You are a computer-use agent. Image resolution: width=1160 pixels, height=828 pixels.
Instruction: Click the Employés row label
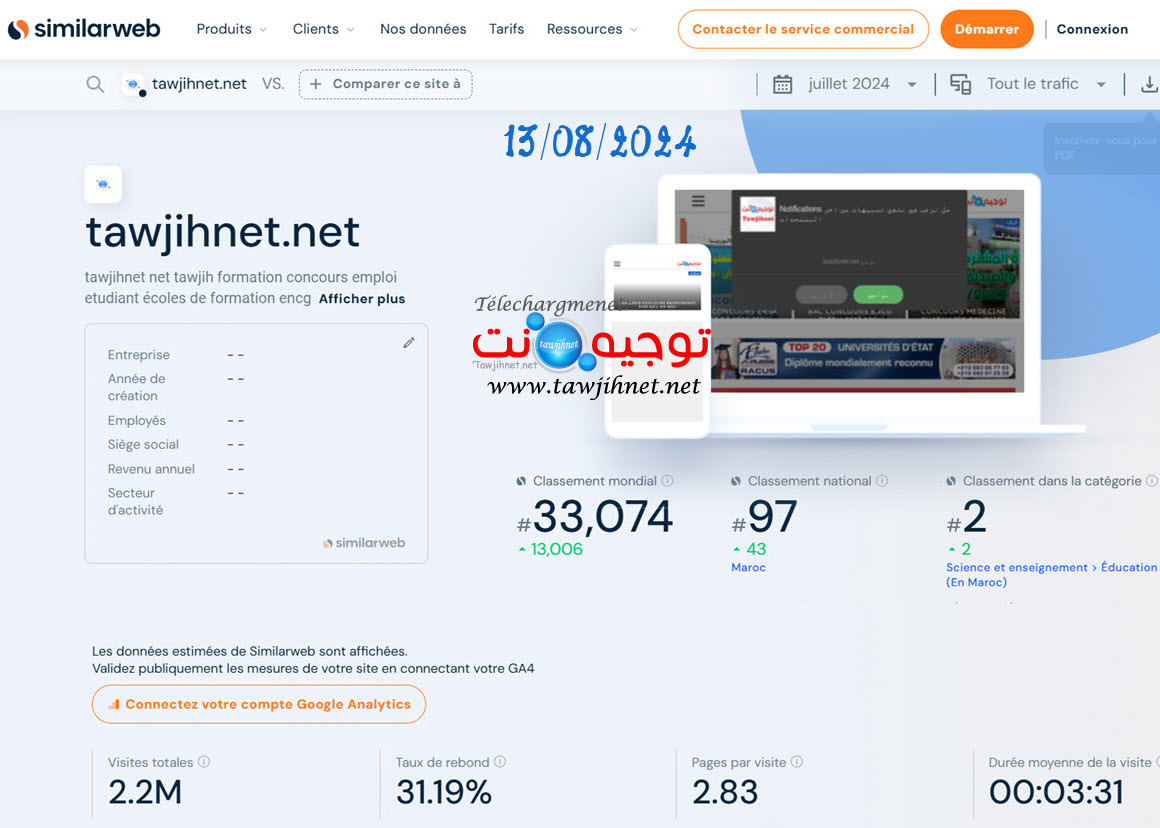tap(136, 420)
